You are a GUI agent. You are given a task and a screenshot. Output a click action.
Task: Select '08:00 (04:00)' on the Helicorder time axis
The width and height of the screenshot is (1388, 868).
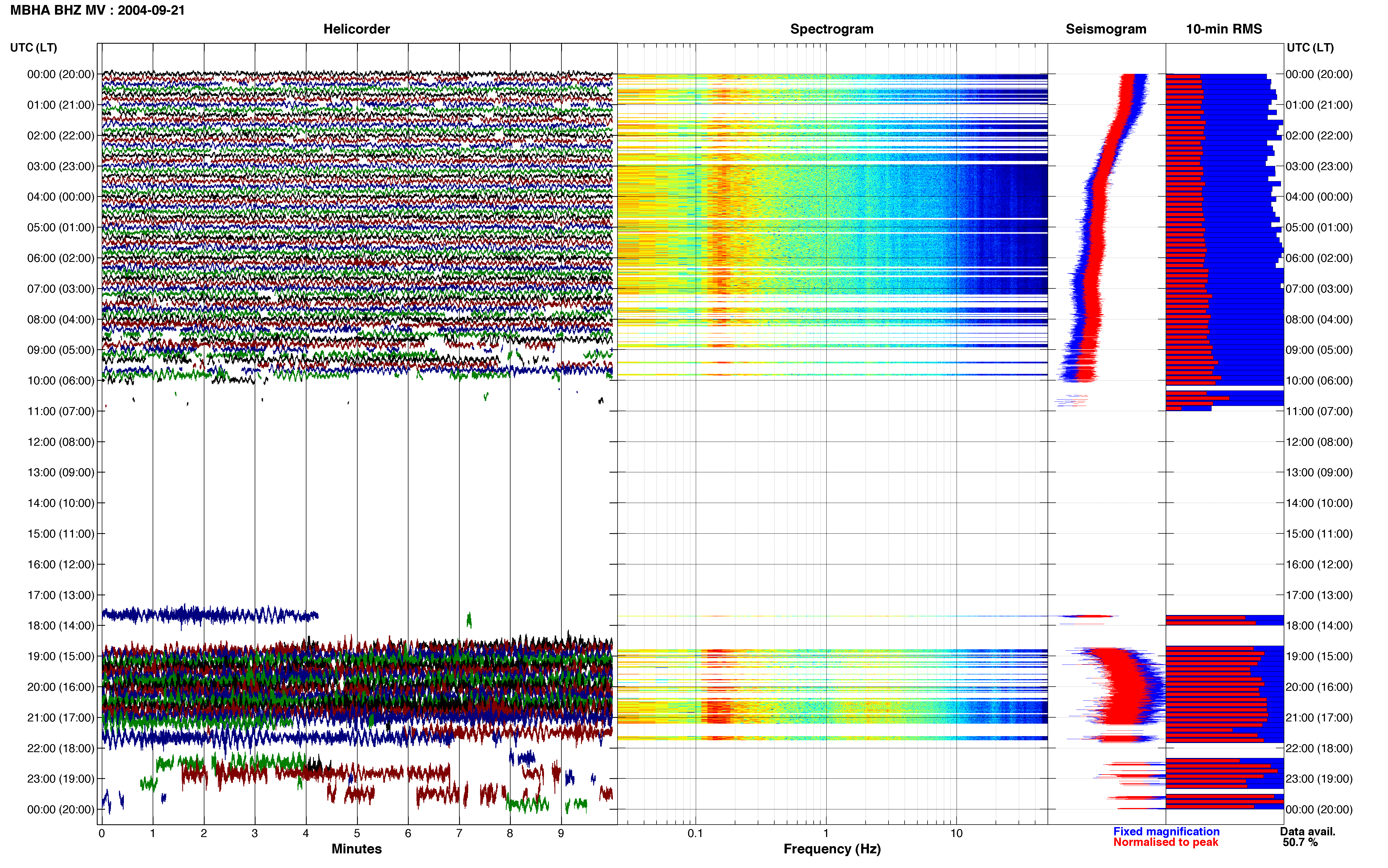[x=61, y=319]
